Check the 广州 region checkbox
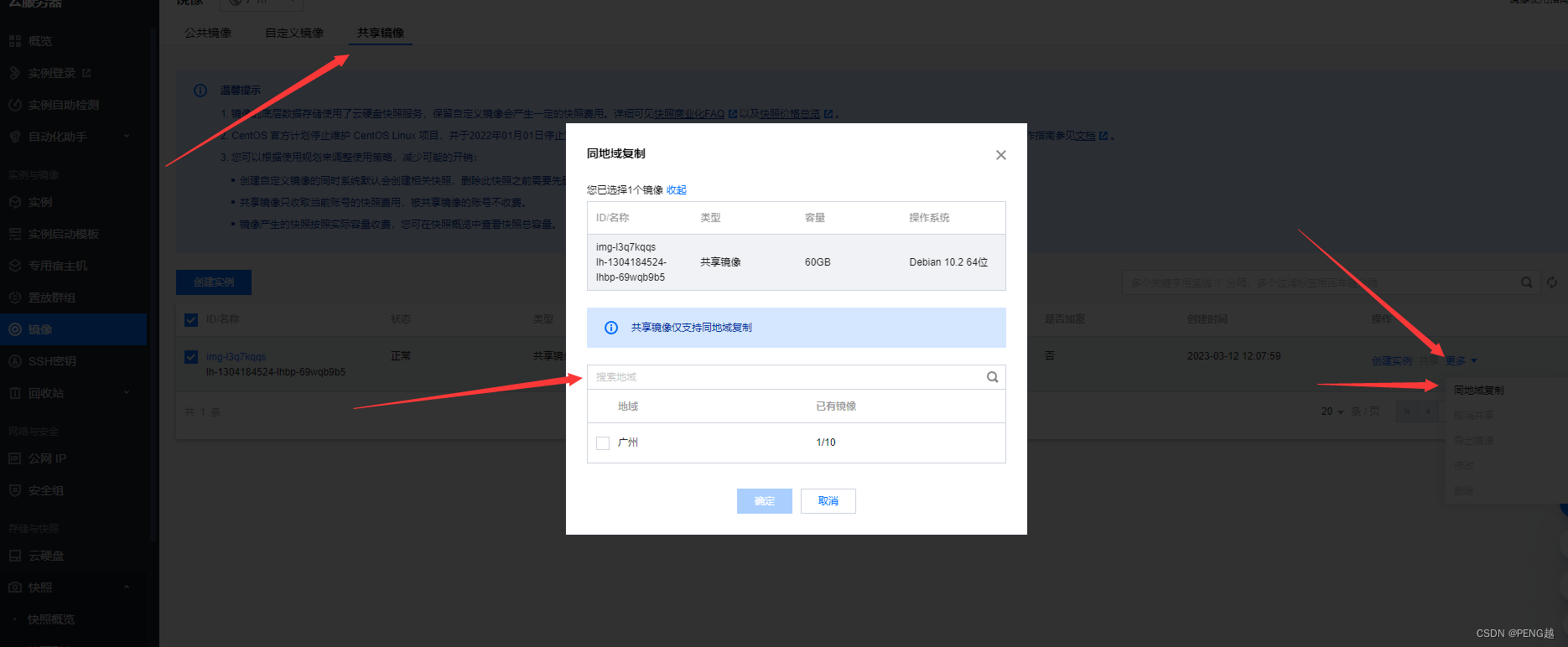 point(603,443)
